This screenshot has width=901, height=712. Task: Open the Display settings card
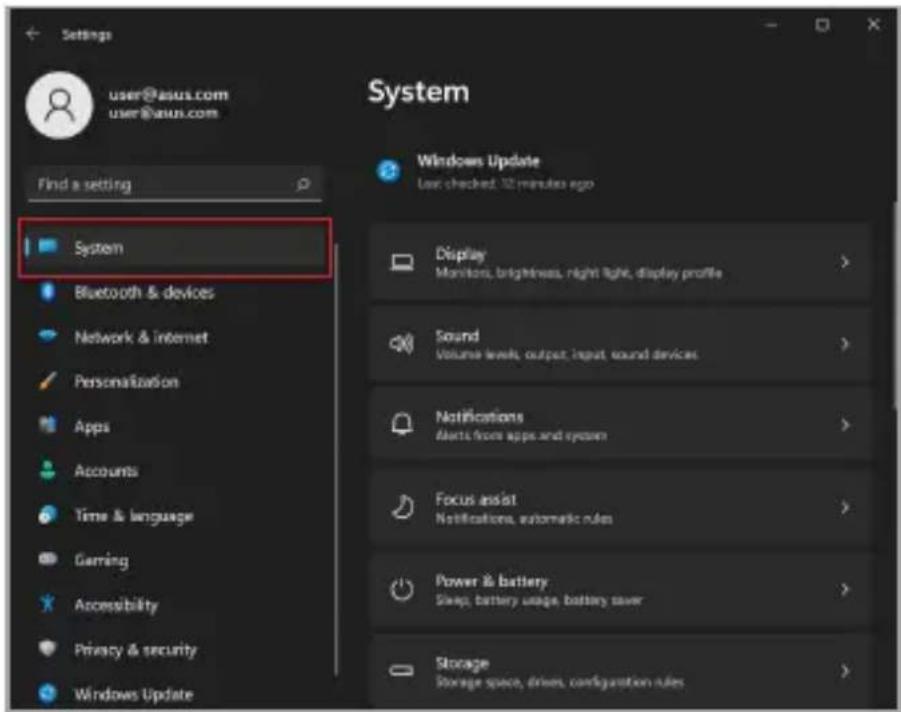tap(620, 263)
